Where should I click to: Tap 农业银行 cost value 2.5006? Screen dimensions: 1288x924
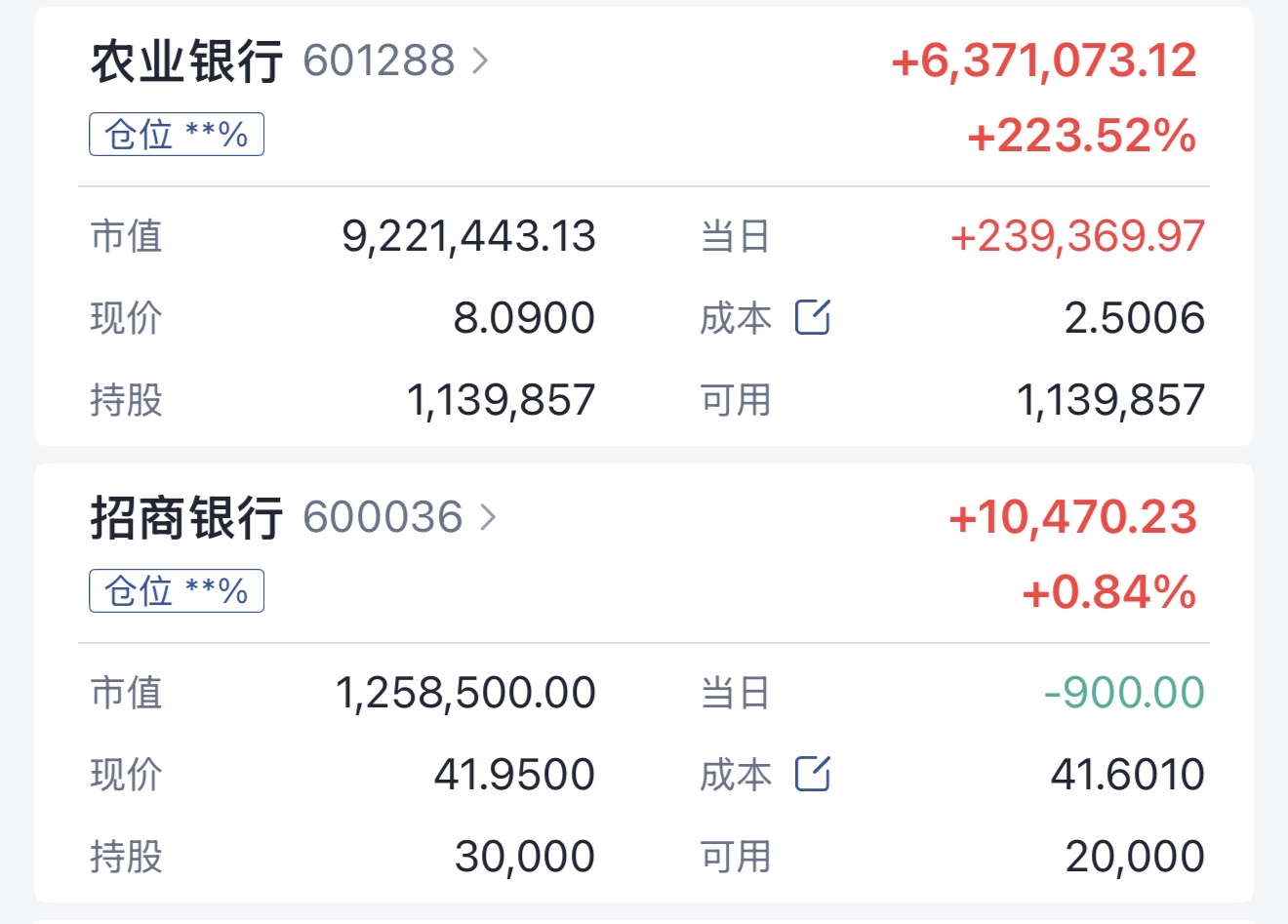point(1134,318)
